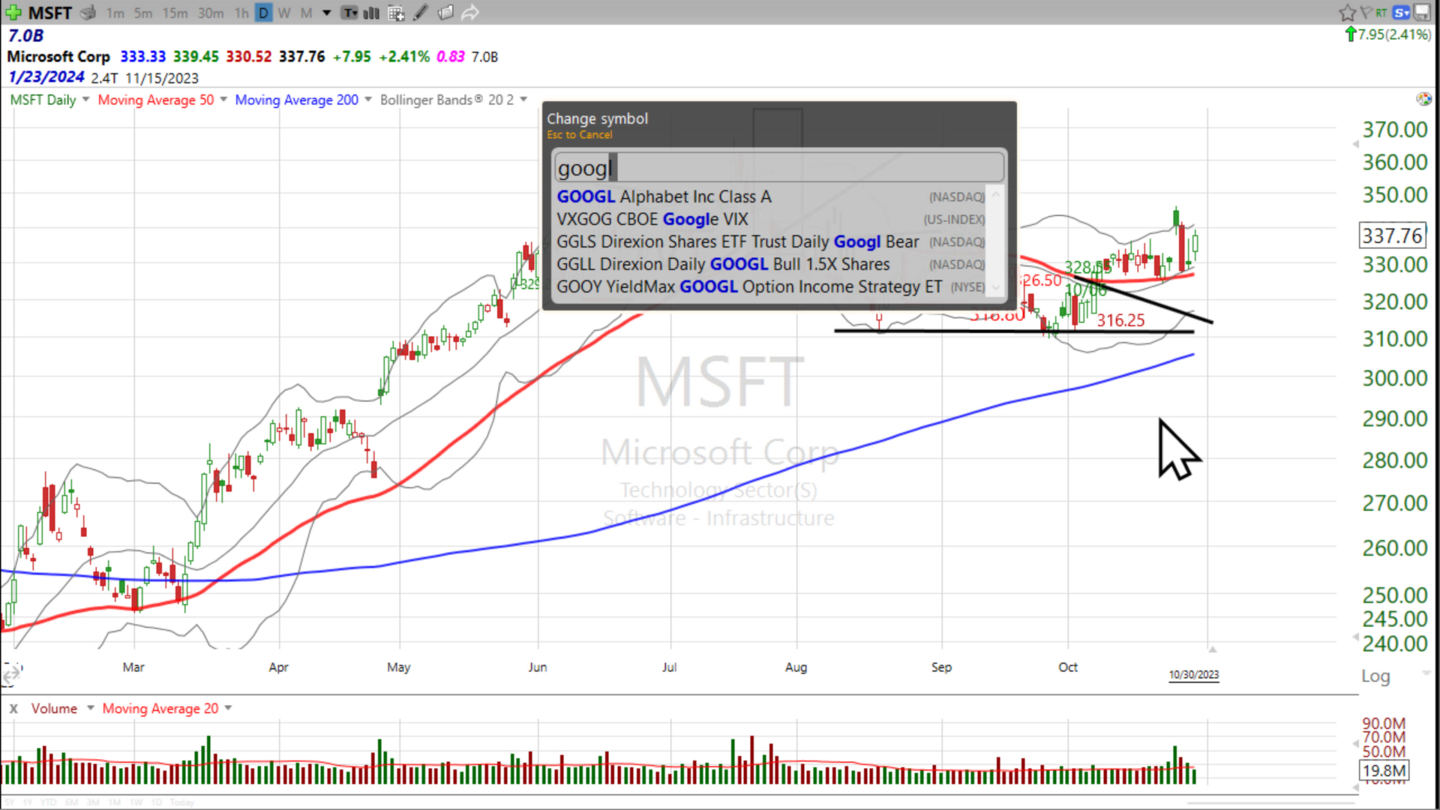
Task: Click the MSFT ticker symbol
Action: point(50,13)
